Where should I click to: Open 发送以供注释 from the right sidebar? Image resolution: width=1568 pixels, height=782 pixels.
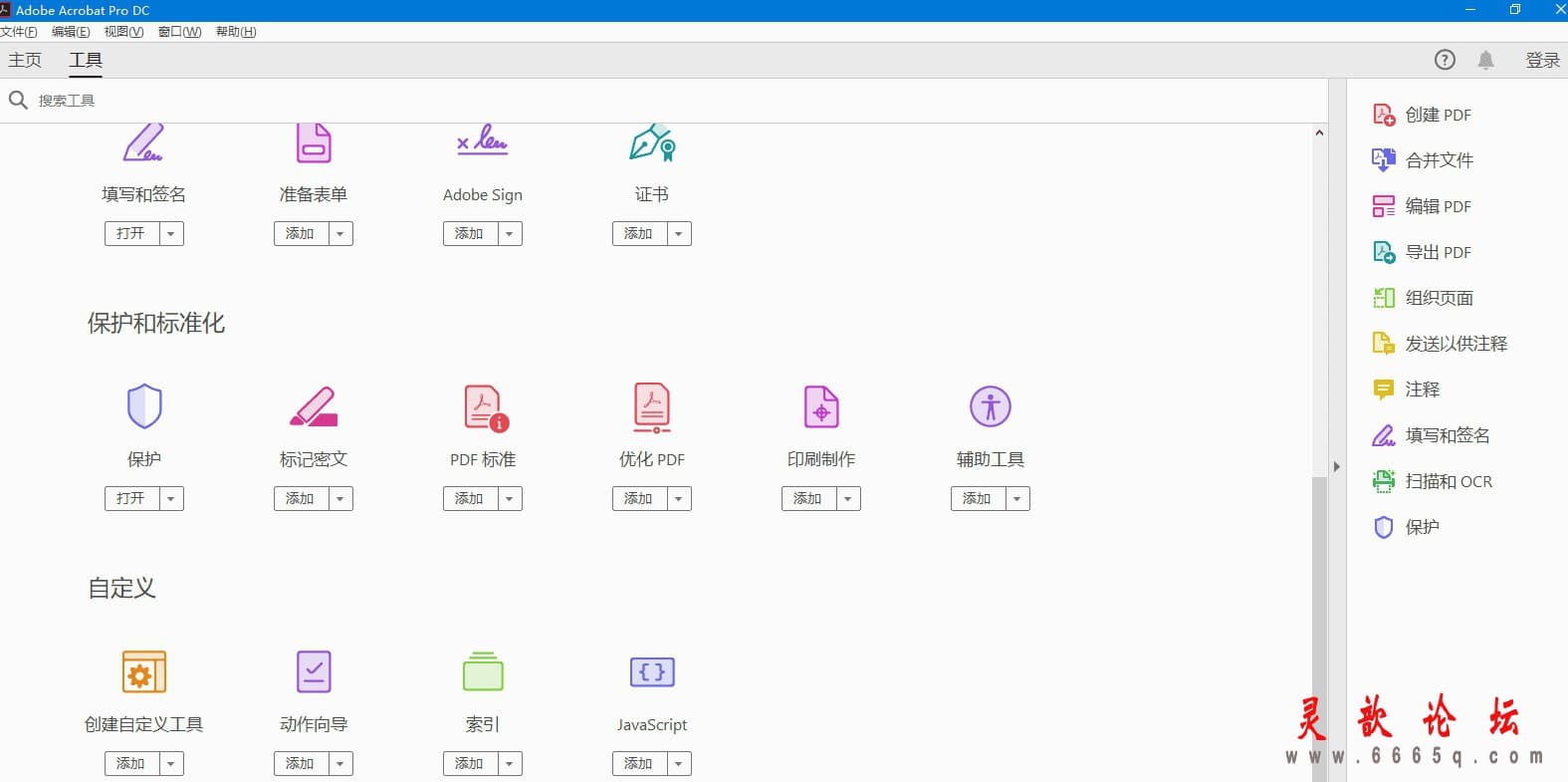[1440, 344]
